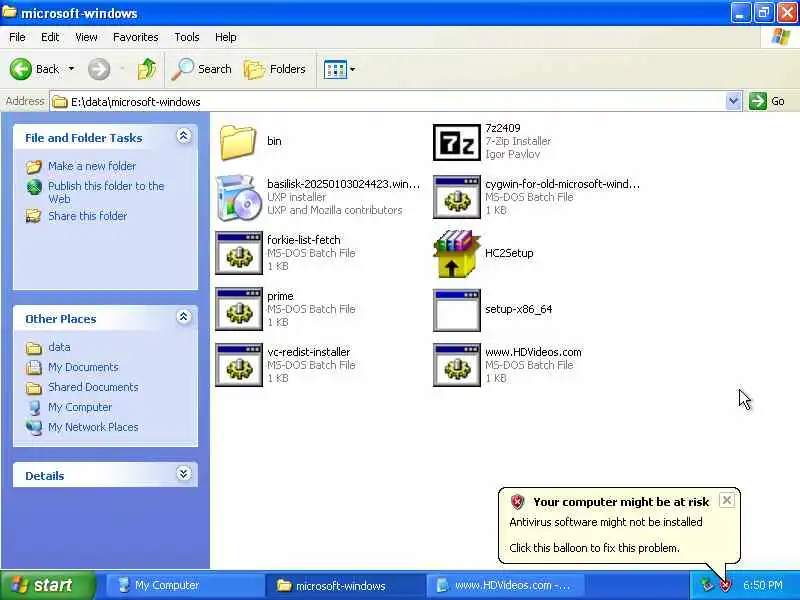Screen dimensions: 800x600
Task: Open the Help menu
Action: (x=225, y=37)
